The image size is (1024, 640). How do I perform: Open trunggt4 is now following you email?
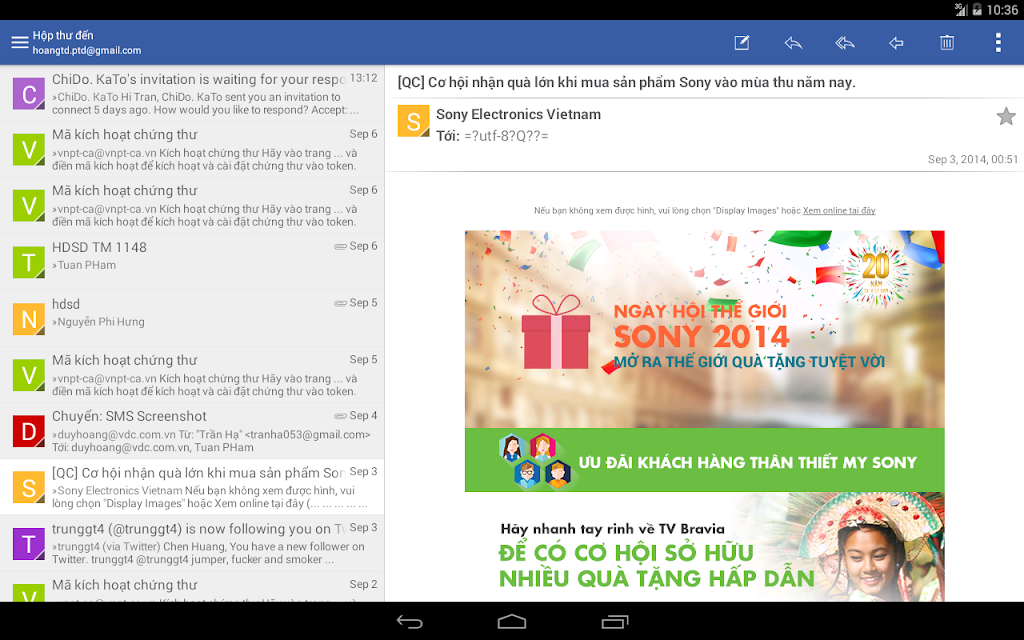pyautogui.click(x=192, y=543)
